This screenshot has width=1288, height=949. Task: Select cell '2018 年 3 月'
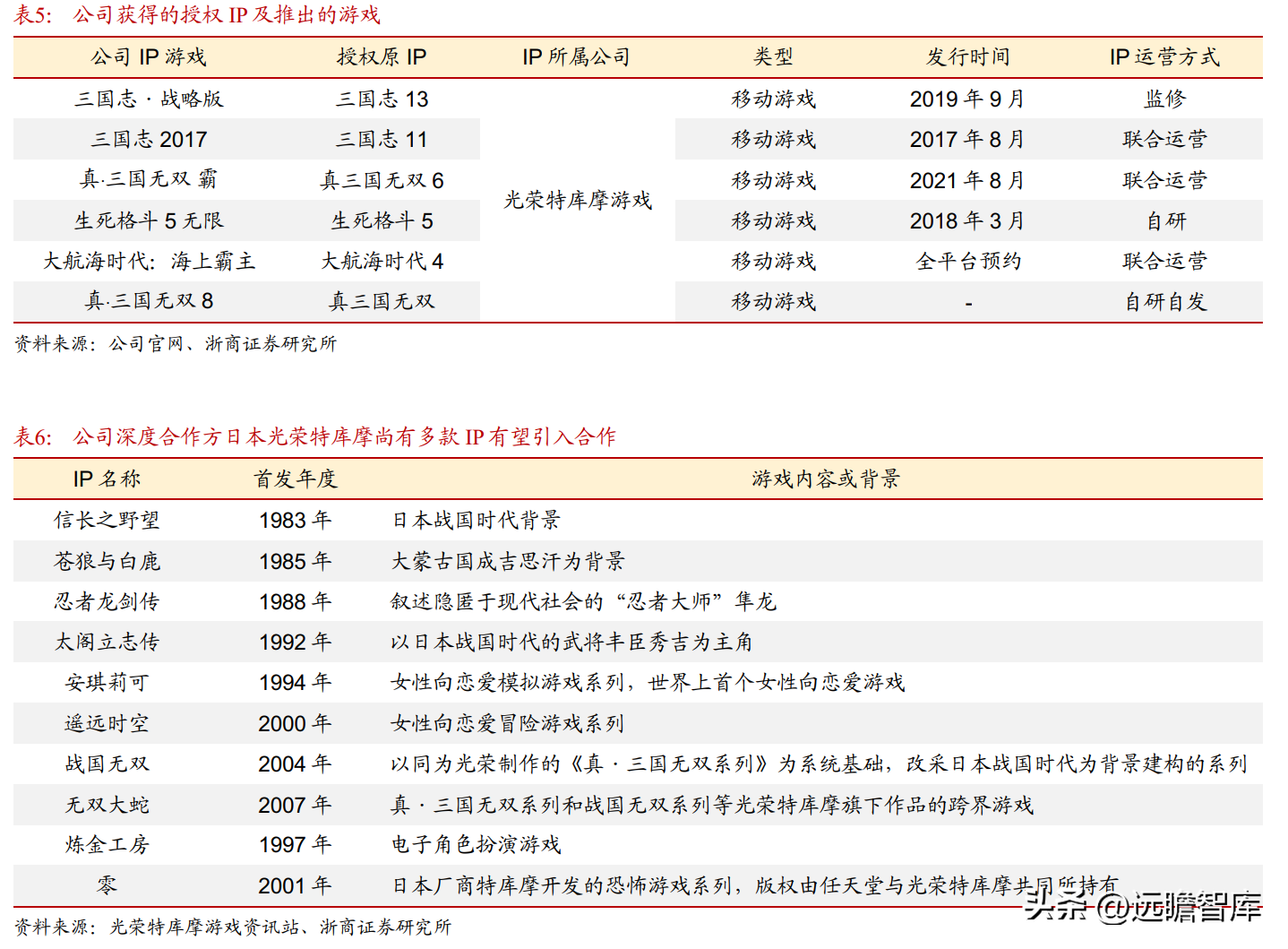click(x=967, y=220)
